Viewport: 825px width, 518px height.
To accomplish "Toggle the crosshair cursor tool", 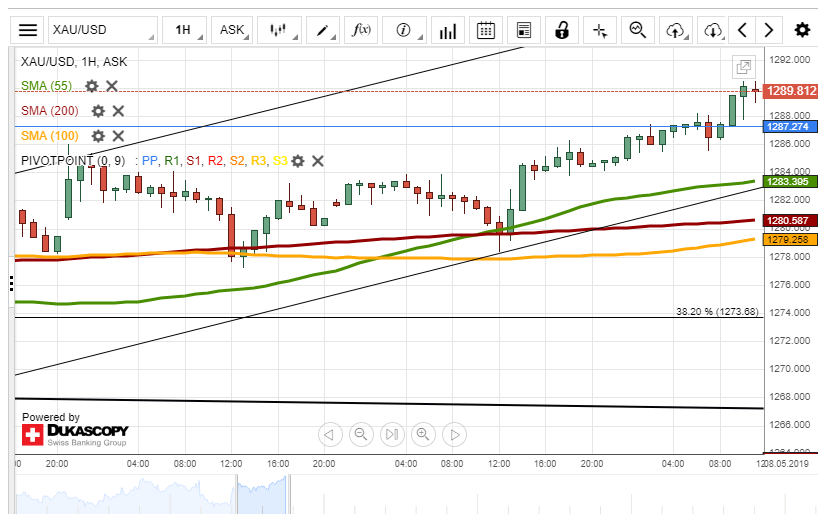I will point(600,30).
